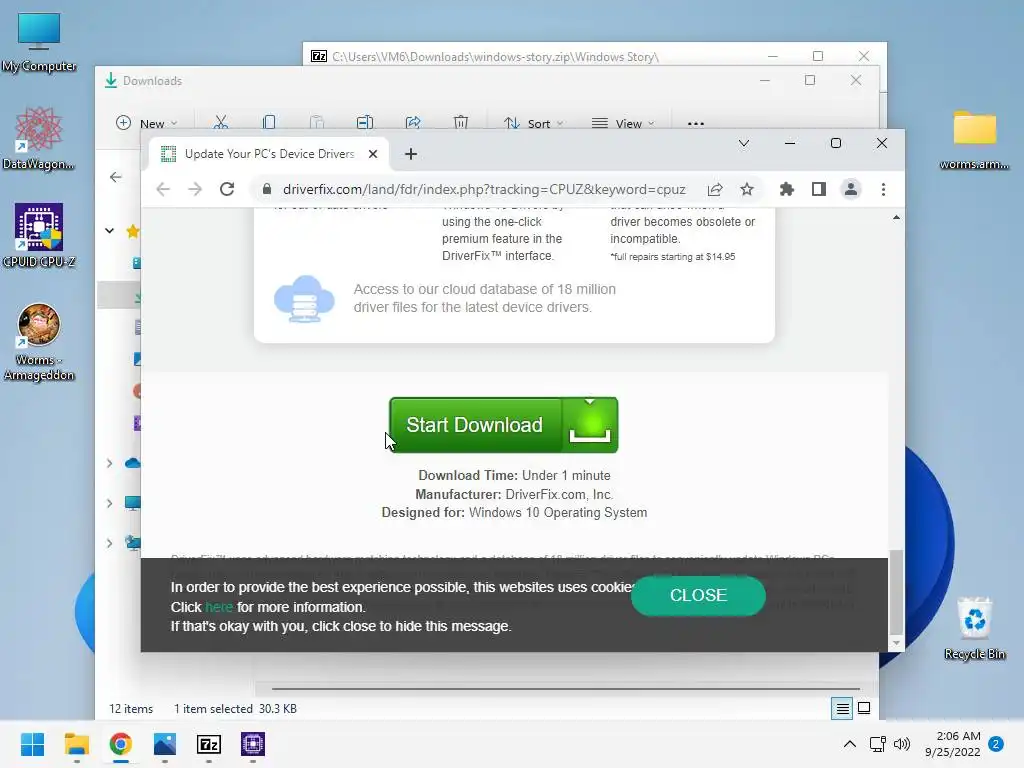Click 'Manufacturer: DriverFix.com, Inc.' text

coord(514,494)
